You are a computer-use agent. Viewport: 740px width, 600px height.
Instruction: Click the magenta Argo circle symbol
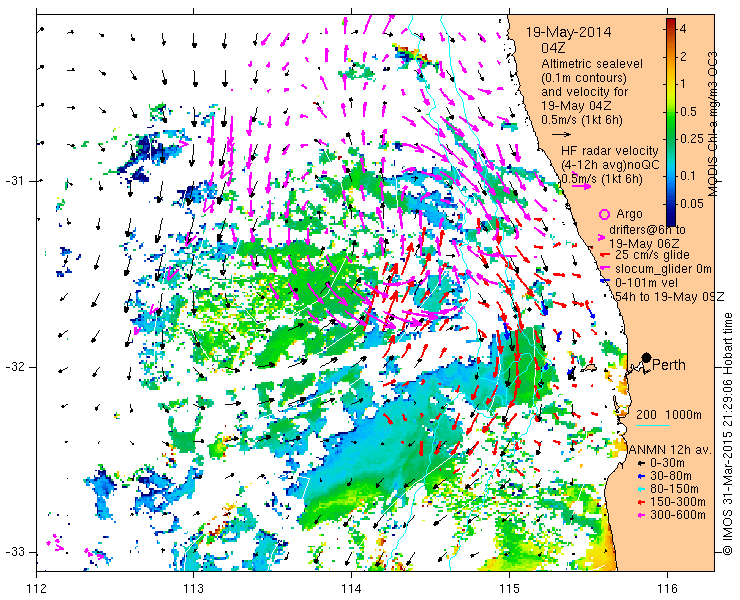tap(604, 214)
